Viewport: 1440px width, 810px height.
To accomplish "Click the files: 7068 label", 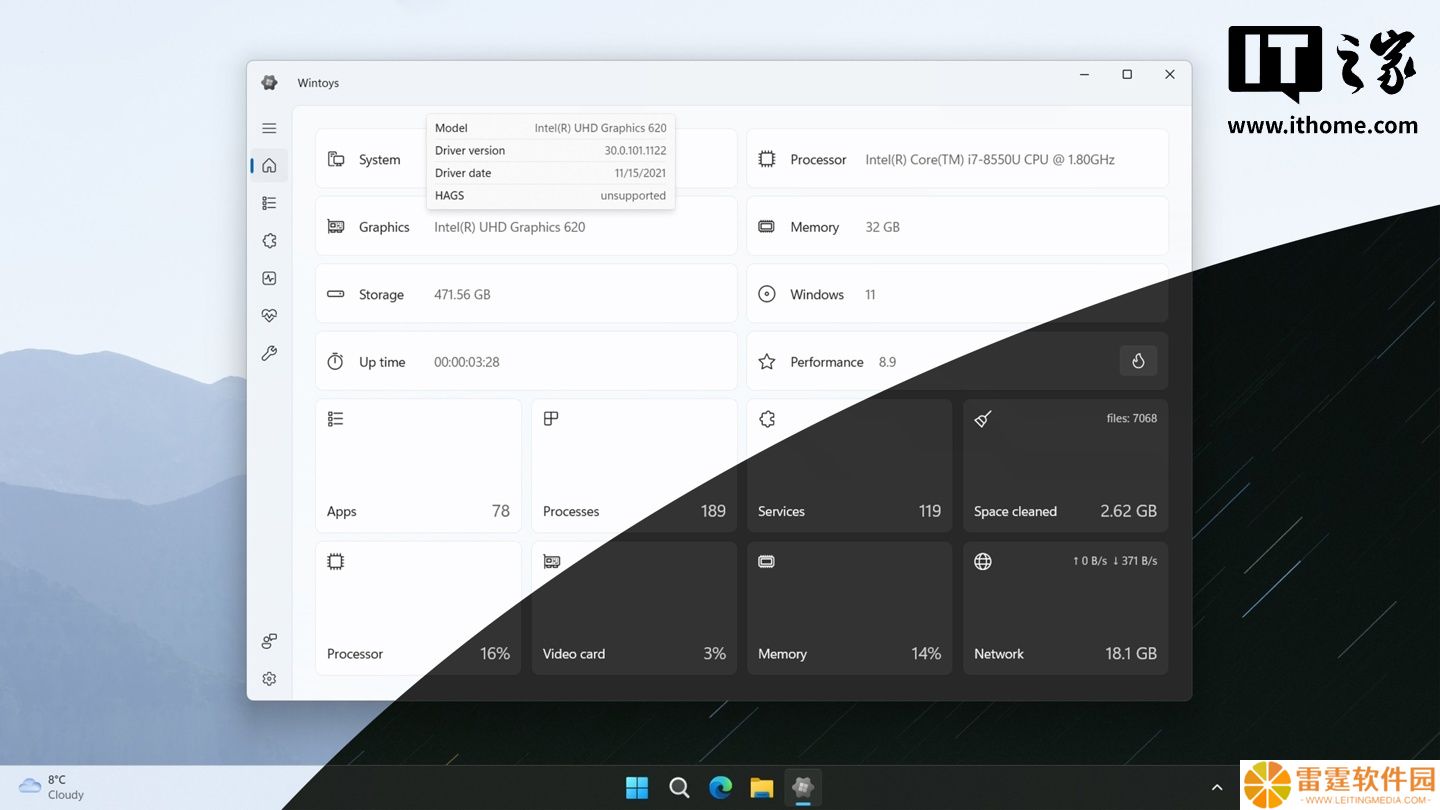I will (1132, 418).
